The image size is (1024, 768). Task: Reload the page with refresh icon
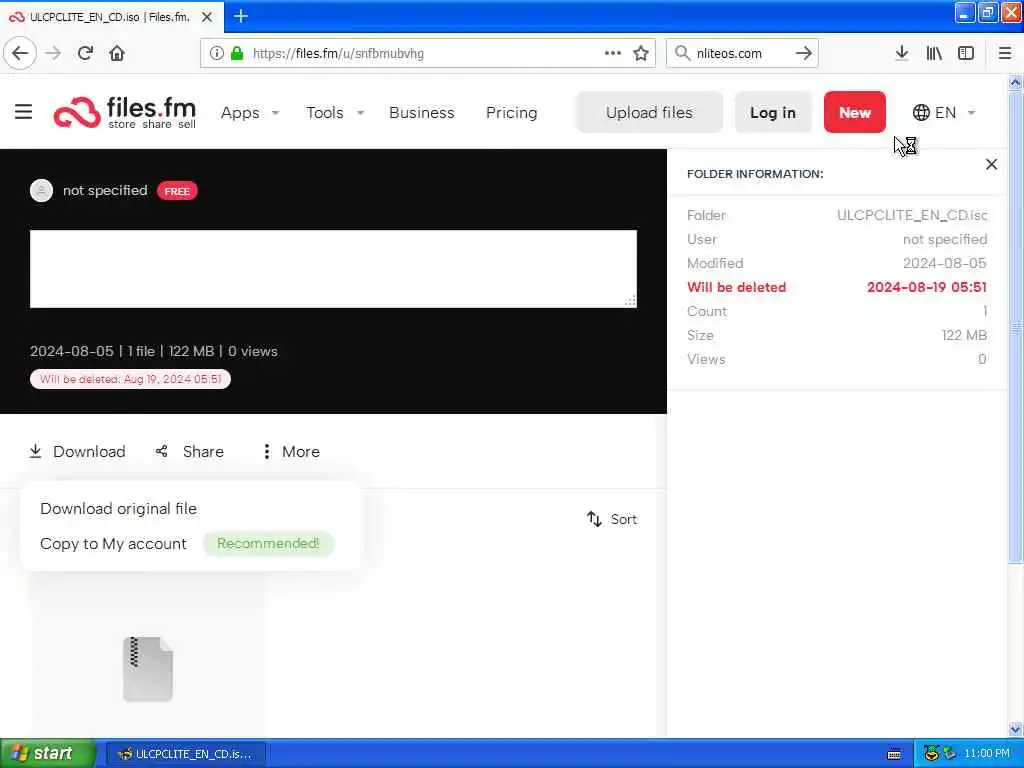(85, 53)
